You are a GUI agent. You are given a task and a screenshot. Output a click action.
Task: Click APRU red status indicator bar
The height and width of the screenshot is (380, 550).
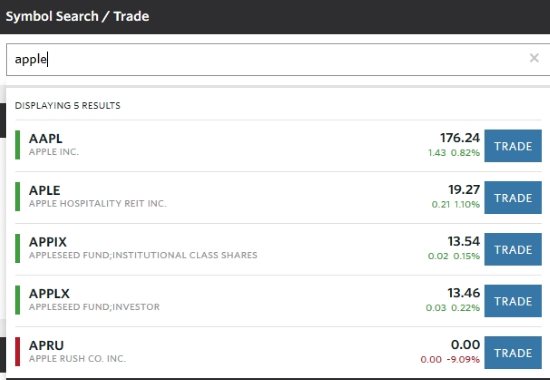[18, 352]
